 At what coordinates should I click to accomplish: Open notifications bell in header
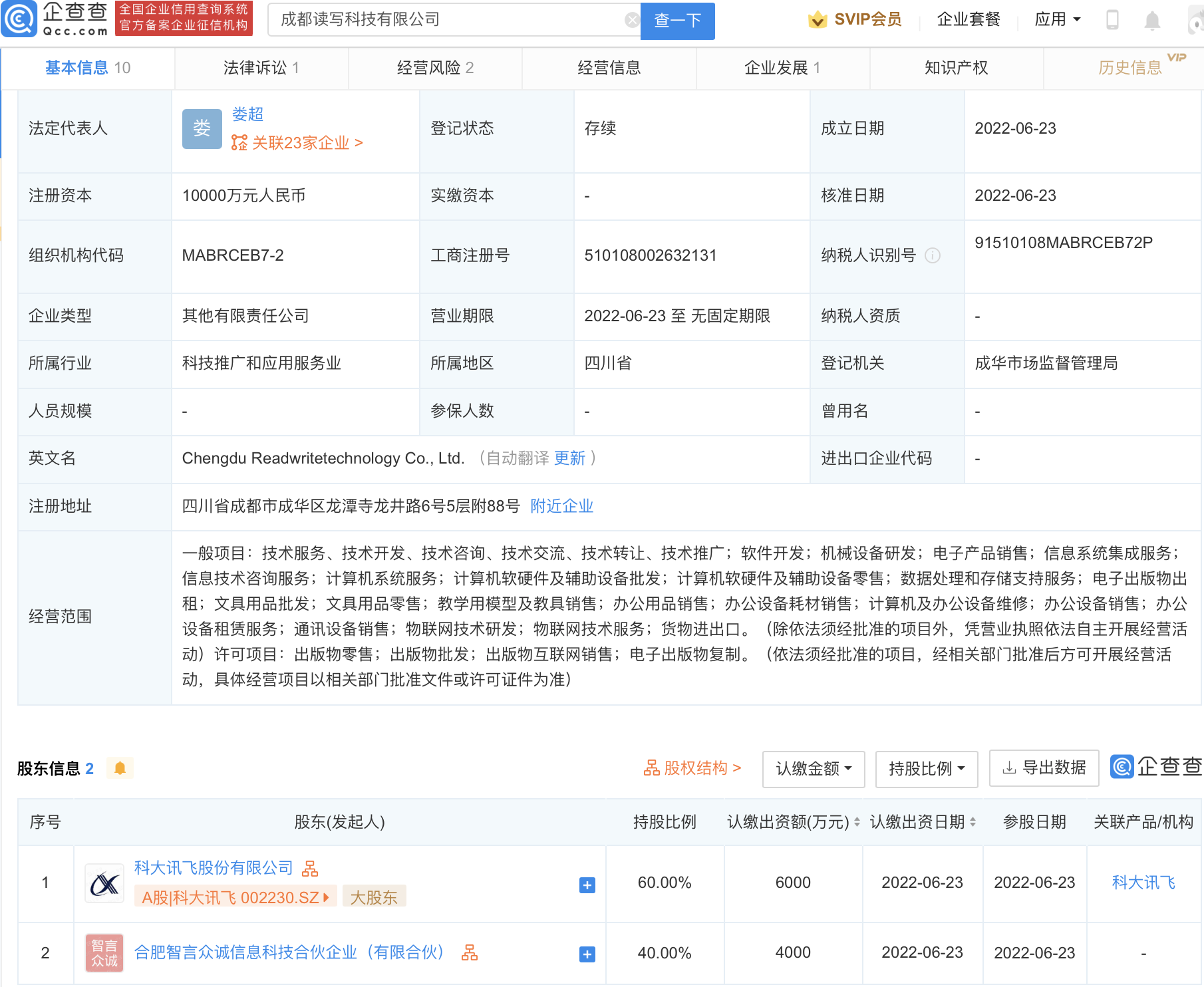coord(1152,21)
